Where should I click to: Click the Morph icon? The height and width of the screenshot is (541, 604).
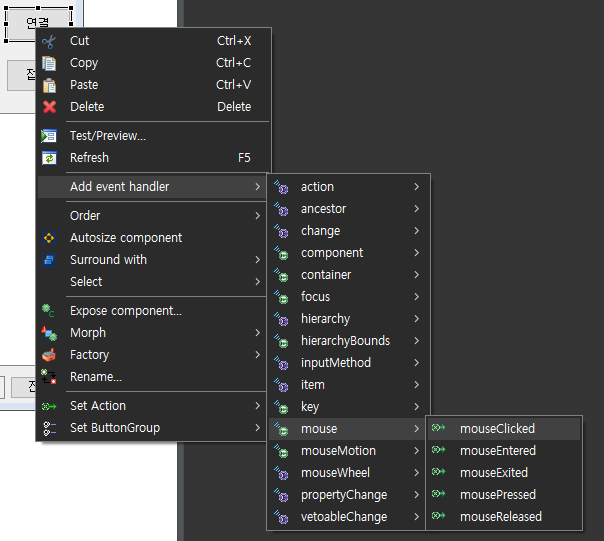click(49, 333)
